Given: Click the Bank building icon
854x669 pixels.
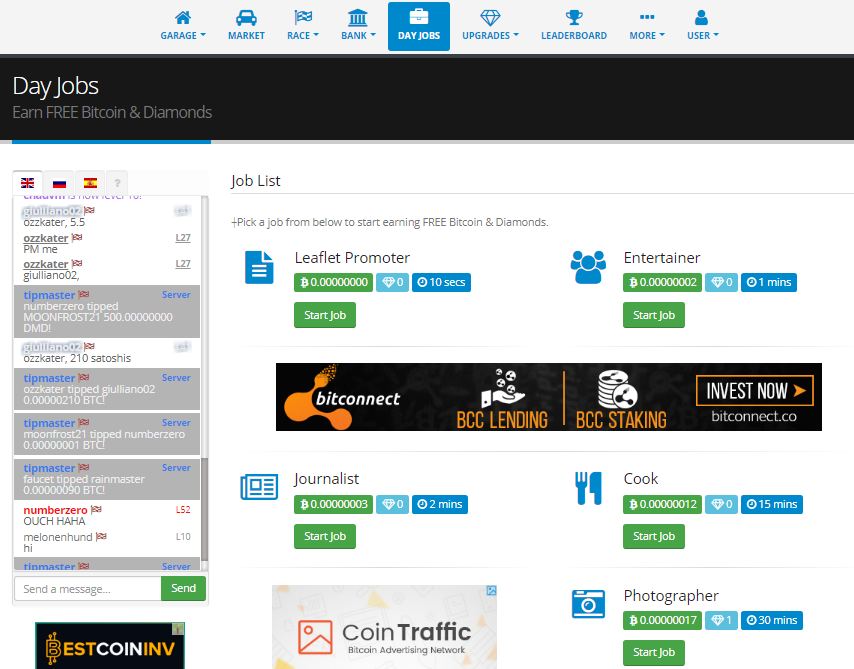Looking at the screenshot, I should (x=358, y=18).
